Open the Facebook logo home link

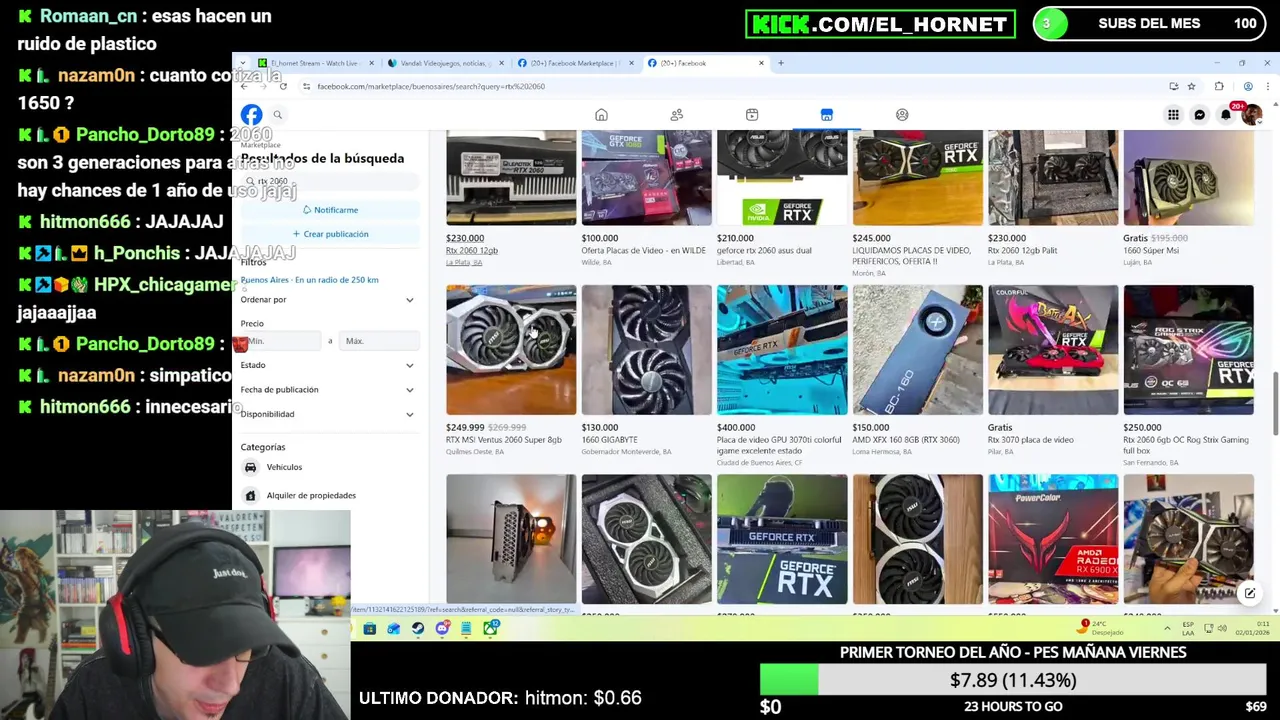(251, 115)
